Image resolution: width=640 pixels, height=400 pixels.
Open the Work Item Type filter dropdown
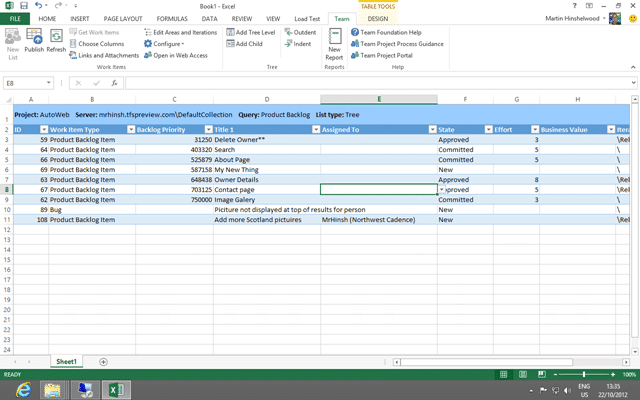coord(131,129)
